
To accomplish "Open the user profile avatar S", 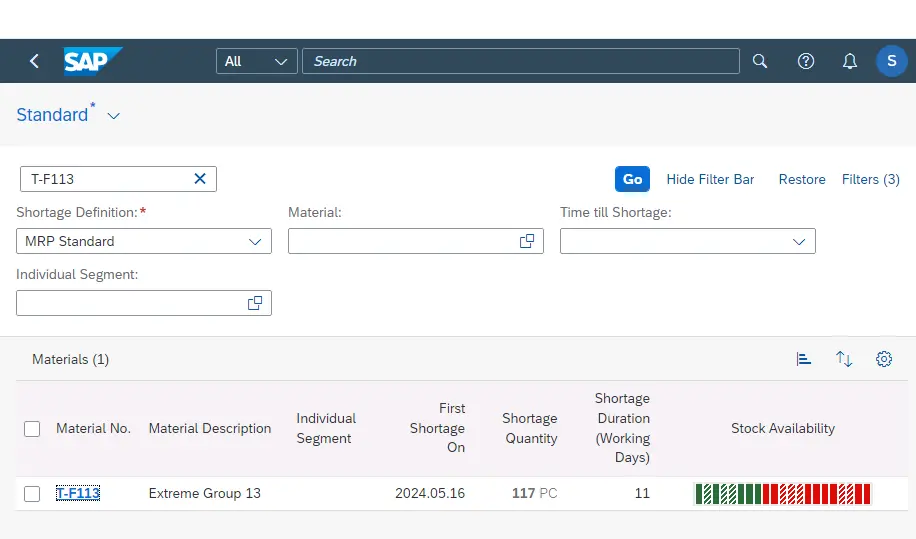I will 891,61.
